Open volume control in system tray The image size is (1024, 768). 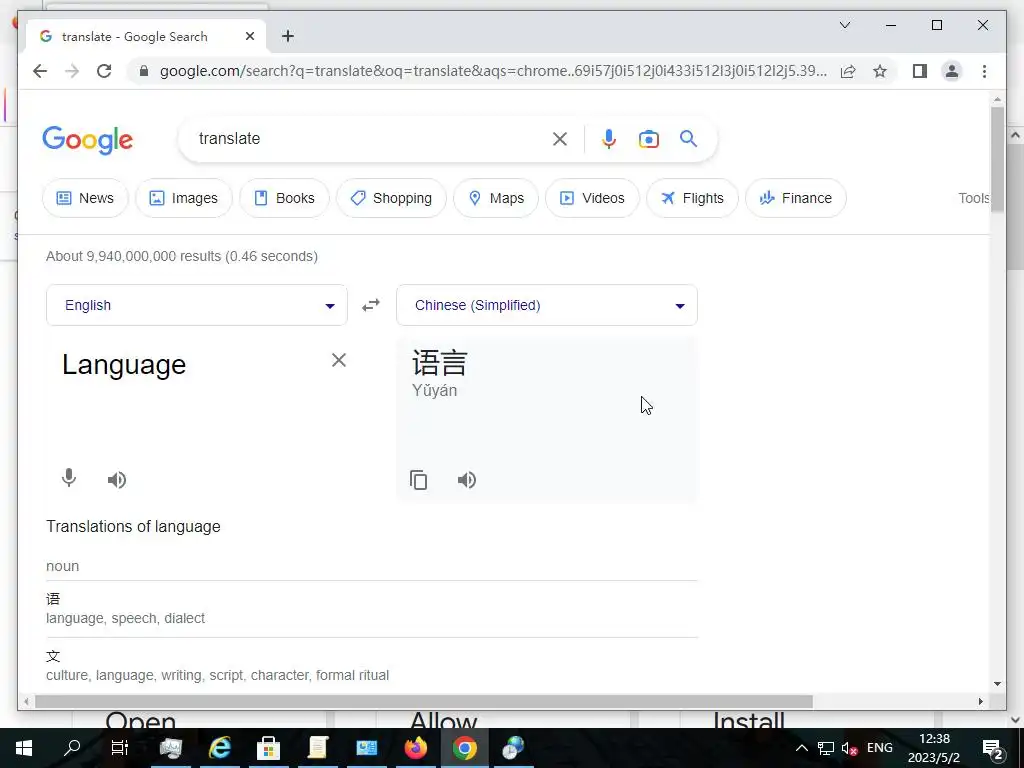(x=849, y=748)
